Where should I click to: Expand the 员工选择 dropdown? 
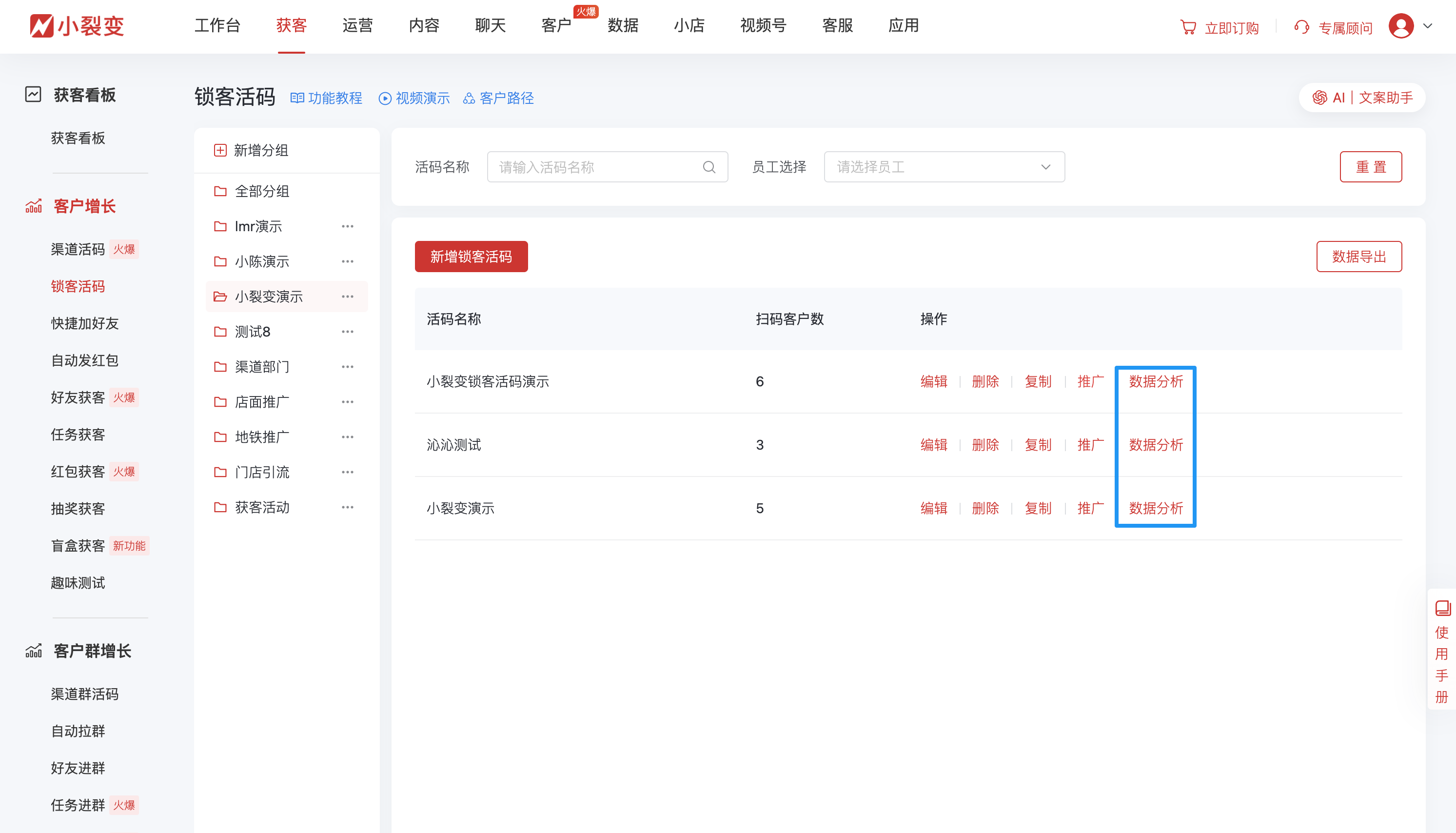944,167
